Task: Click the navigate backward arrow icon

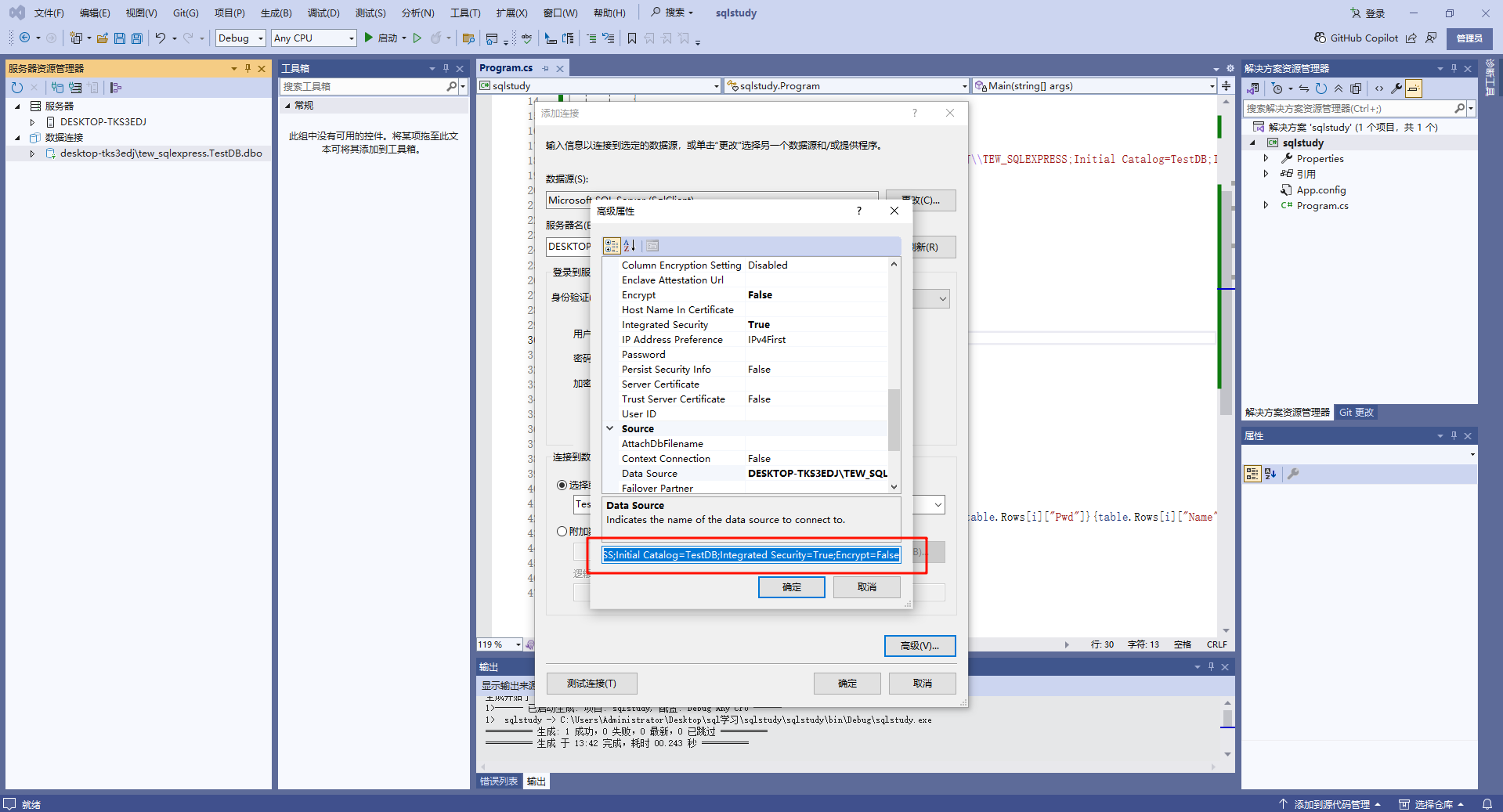Action: pyautogui.click(x=25, y=38)
